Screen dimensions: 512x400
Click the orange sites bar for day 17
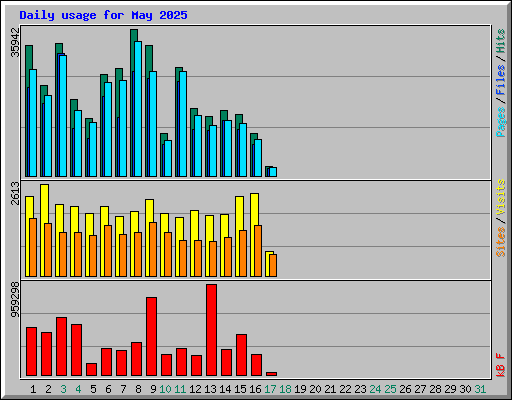point(273,265)
